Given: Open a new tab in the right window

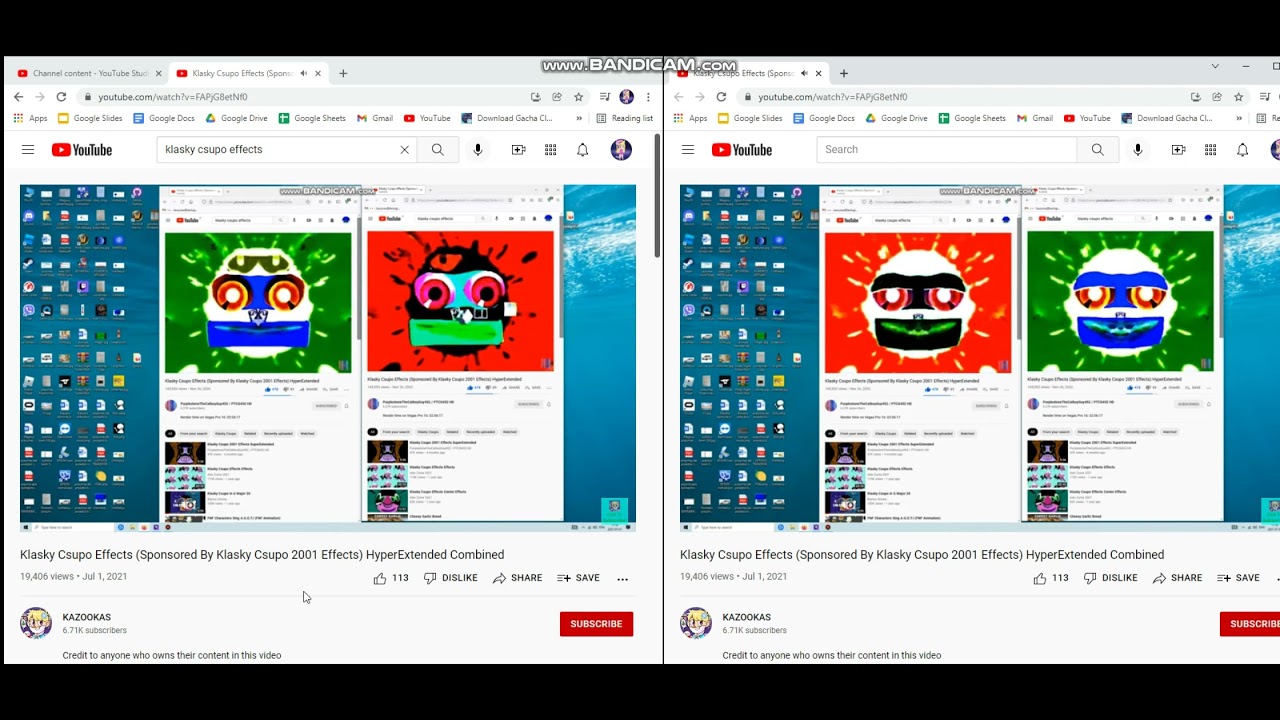Looking at the screenshot, I should coord(843,73).
